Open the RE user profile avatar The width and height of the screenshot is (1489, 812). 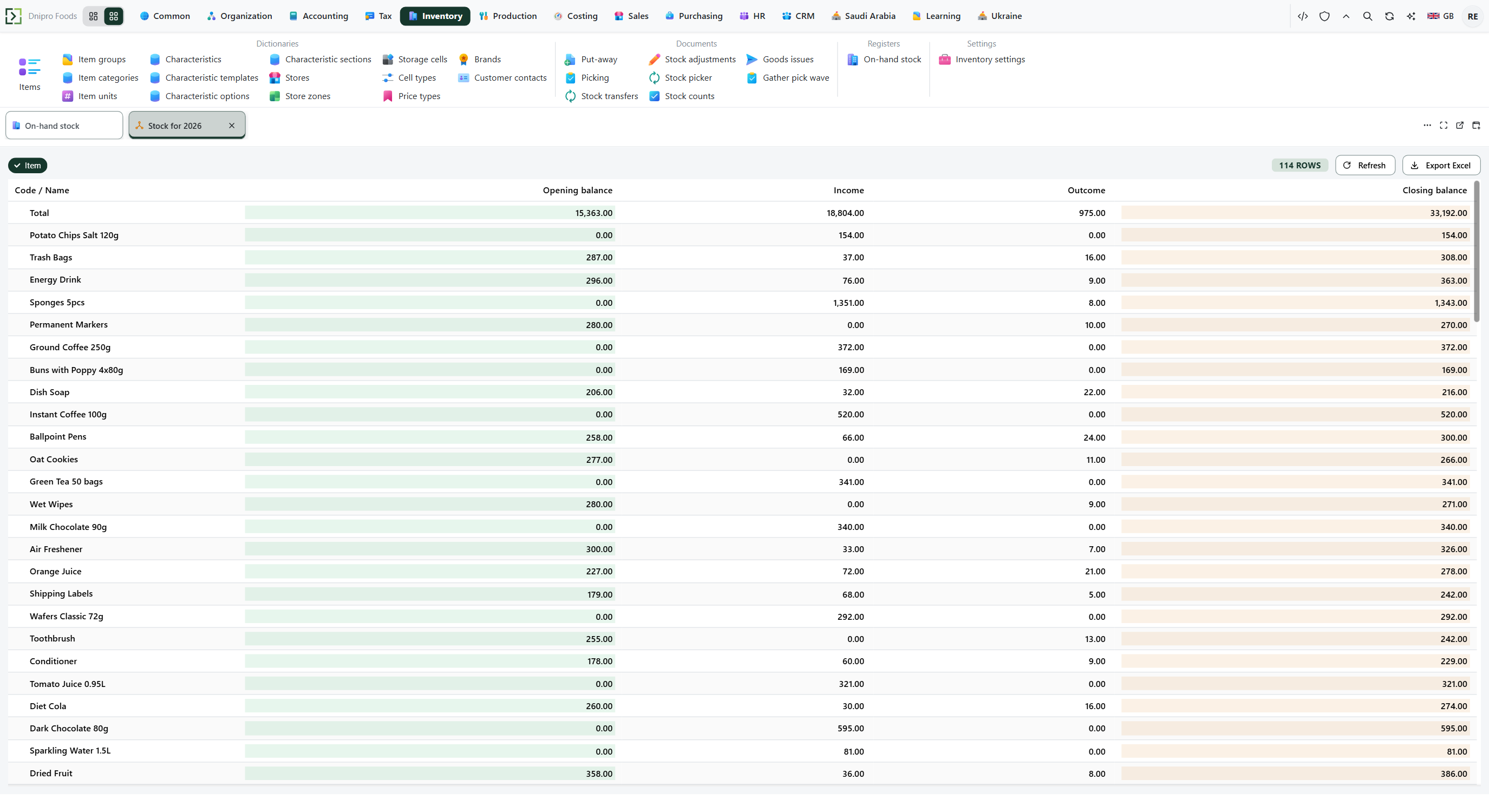(x=1472, y=16)
